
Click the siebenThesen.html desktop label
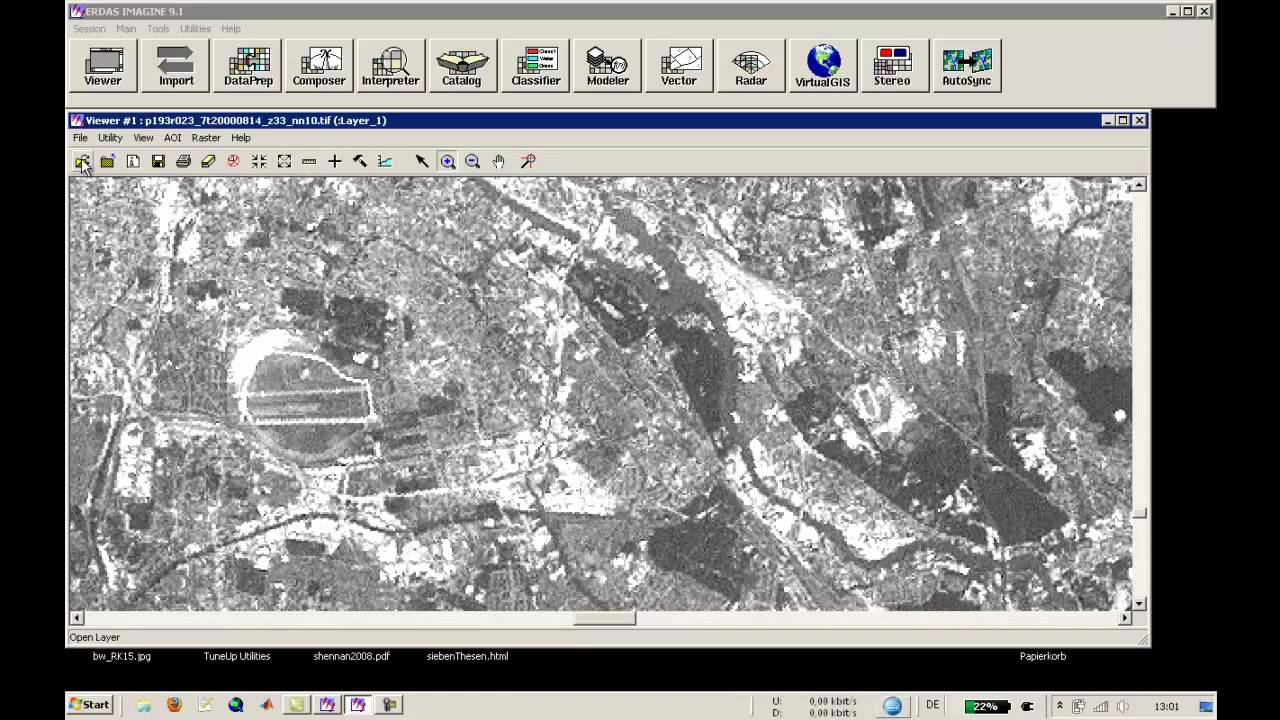click(x=467, y=656)
